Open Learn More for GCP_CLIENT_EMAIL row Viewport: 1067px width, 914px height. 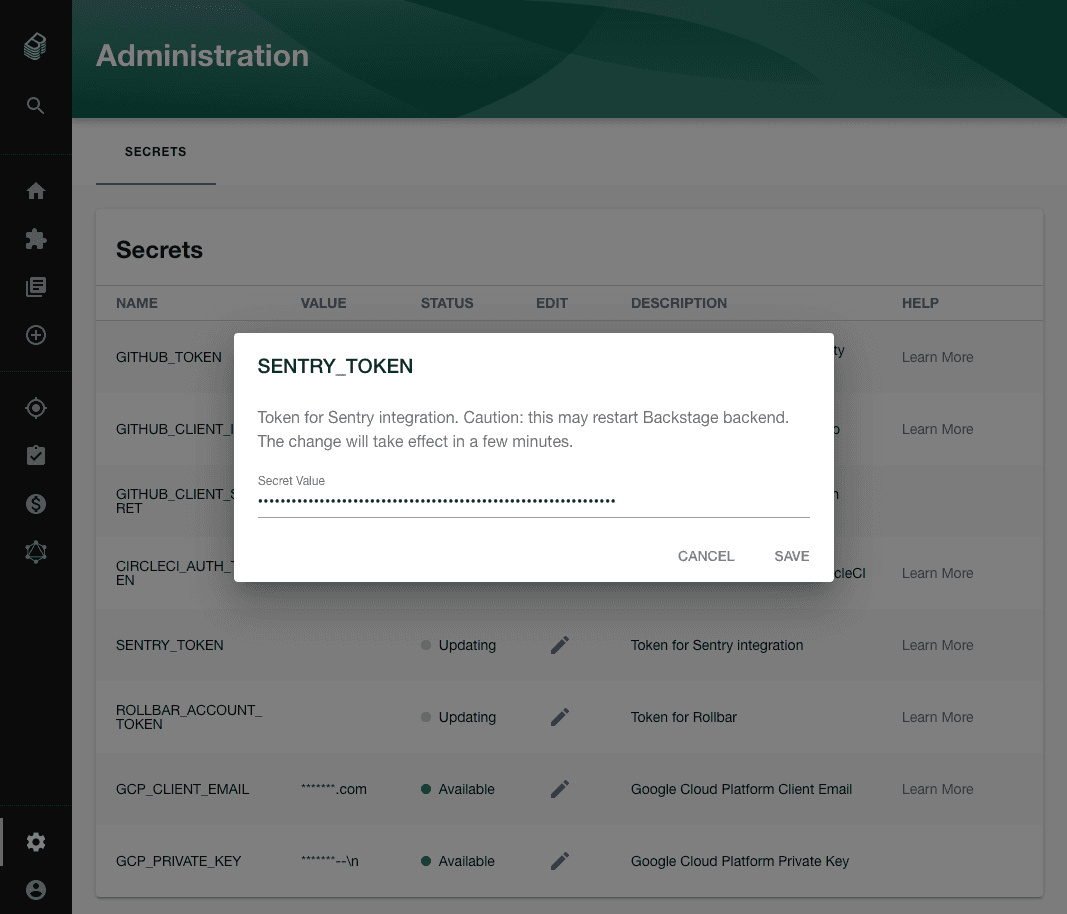pos(937,789)
